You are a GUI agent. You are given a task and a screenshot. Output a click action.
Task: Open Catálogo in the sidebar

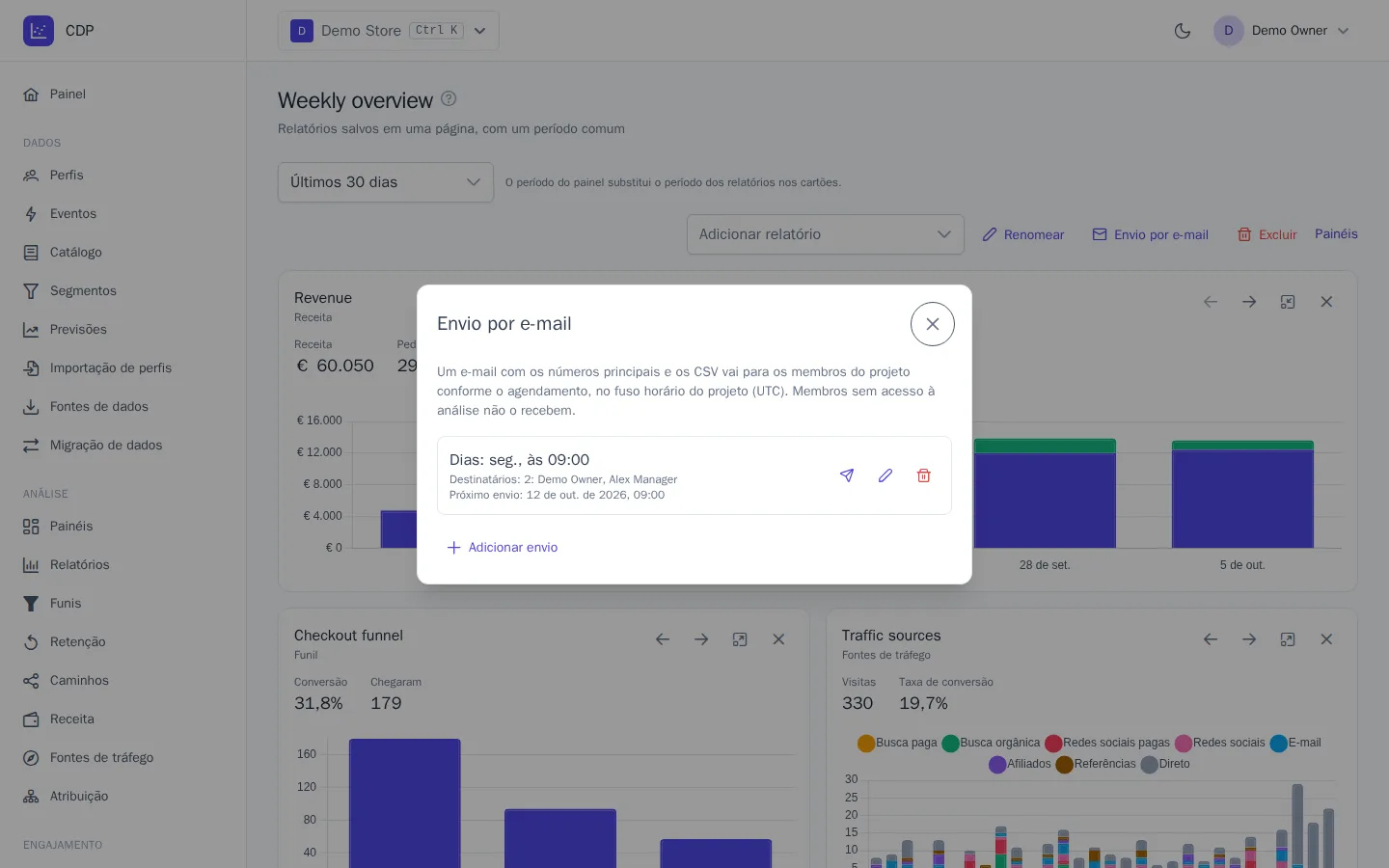point(123,252)
